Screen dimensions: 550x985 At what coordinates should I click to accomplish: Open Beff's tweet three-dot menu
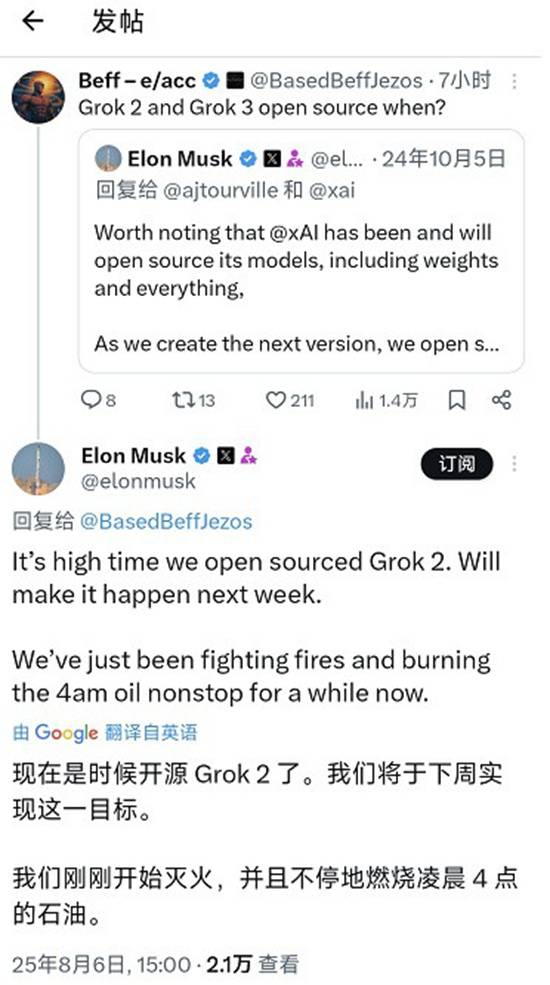click(x=514, y=81)
